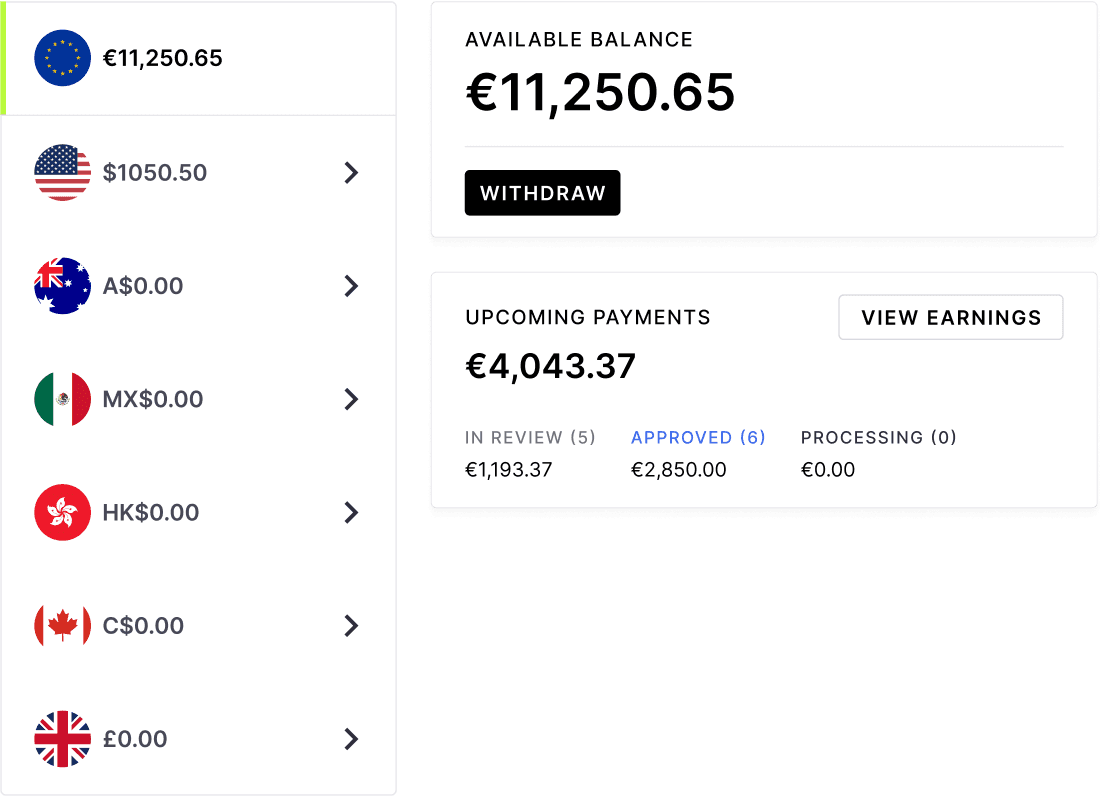Screen dimensions: 1103x796
Task: Expand the MX$0.00 balance chevron
Action: (x=351, y=399)
